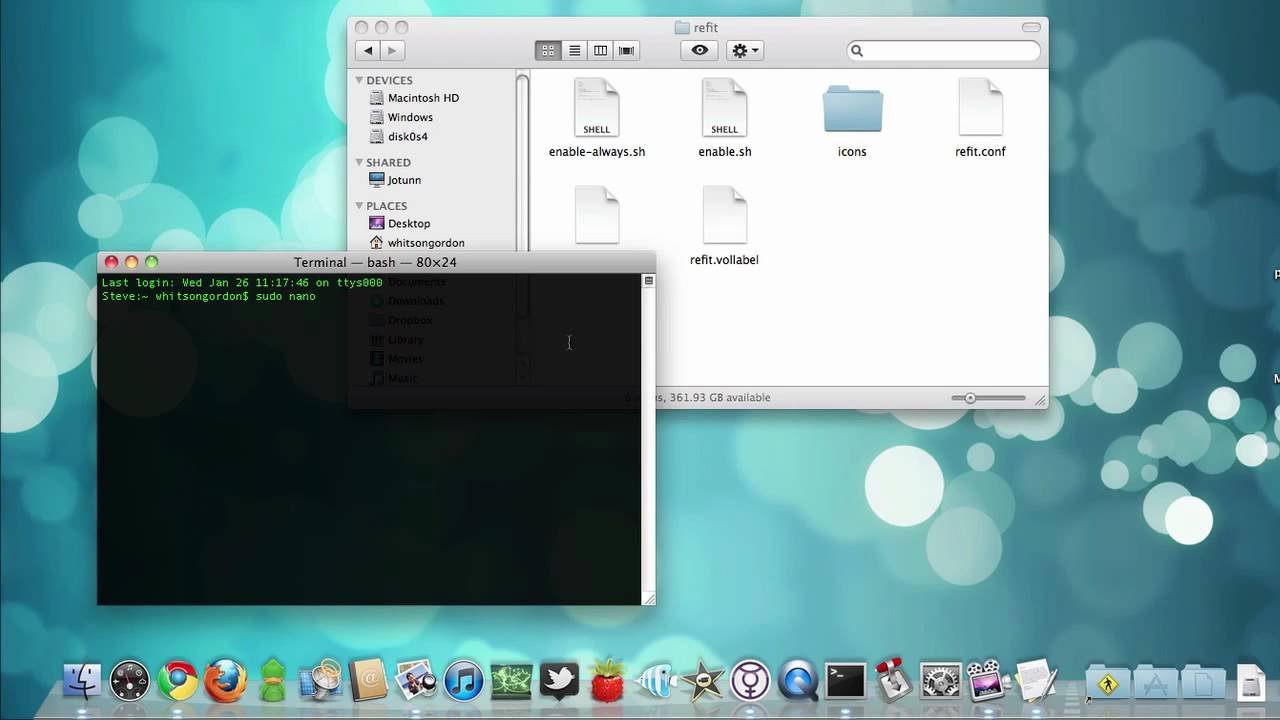
Task: Select the refit.conf file
Action: tap(980, 119)
